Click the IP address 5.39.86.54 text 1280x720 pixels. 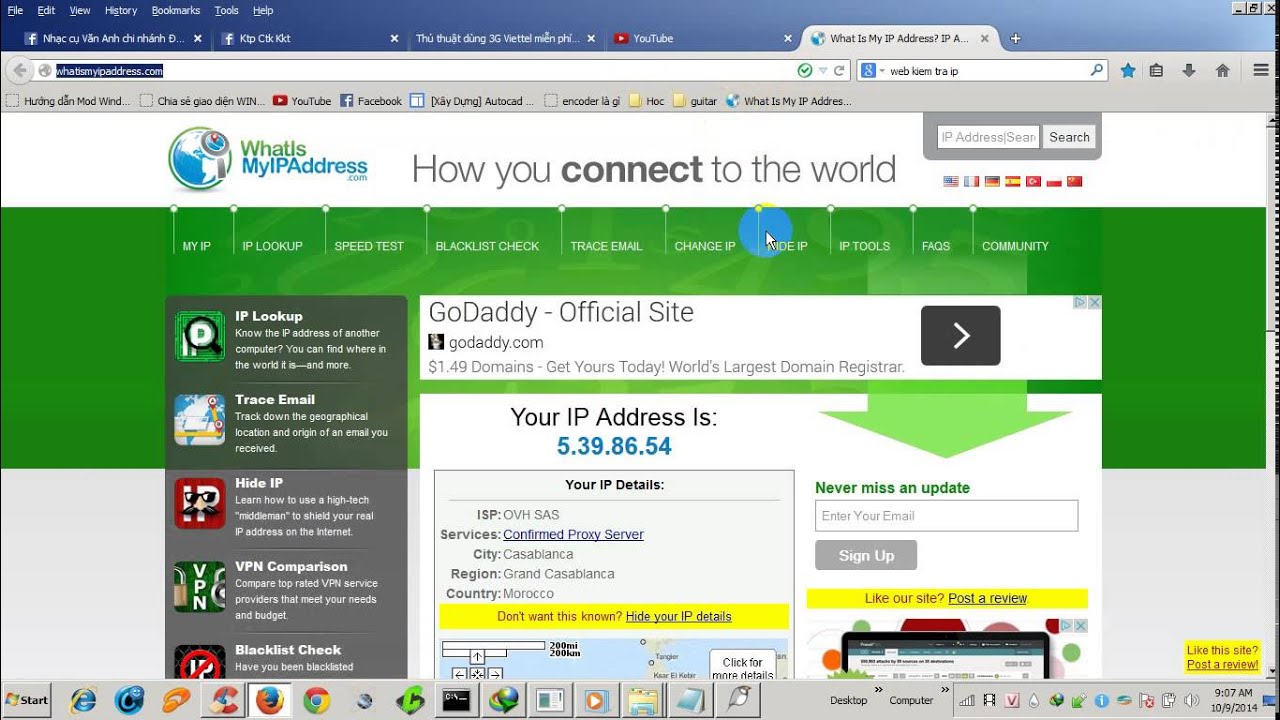(x=614, y=446)
